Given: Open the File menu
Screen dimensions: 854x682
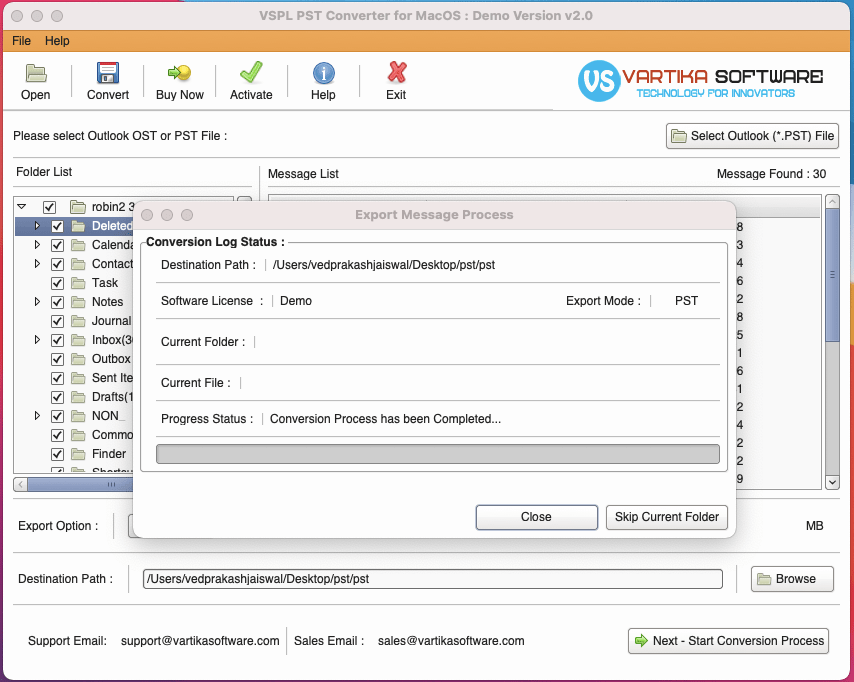Looking at the screenshot, I should [21, 41].
